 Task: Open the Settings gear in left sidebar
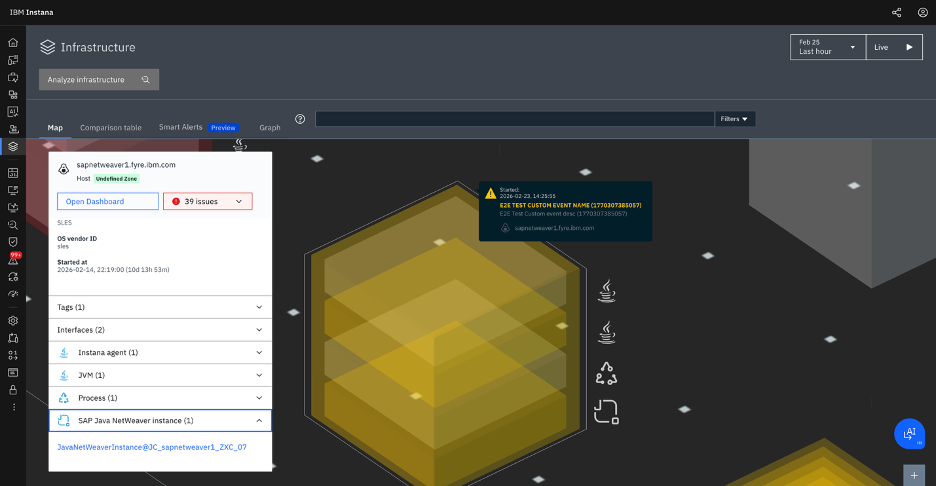point(13,321)
